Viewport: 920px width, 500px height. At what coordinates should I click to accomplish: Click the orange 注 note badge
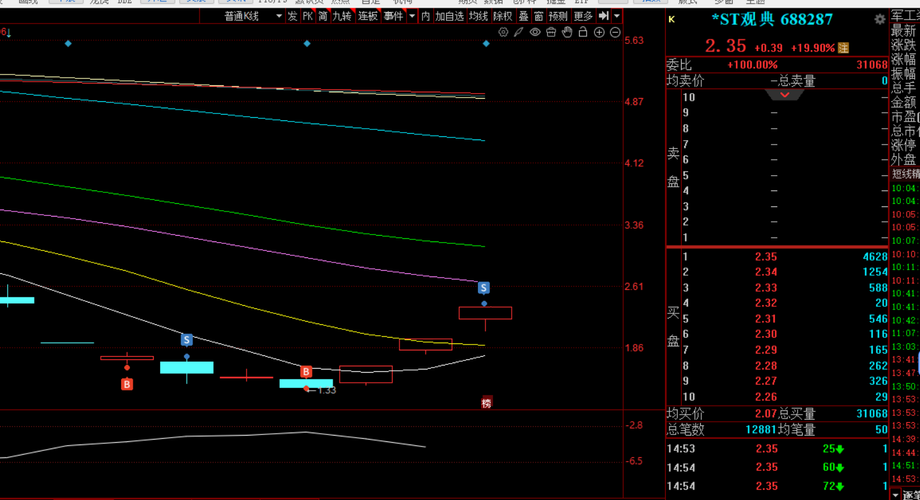(843, 47)
